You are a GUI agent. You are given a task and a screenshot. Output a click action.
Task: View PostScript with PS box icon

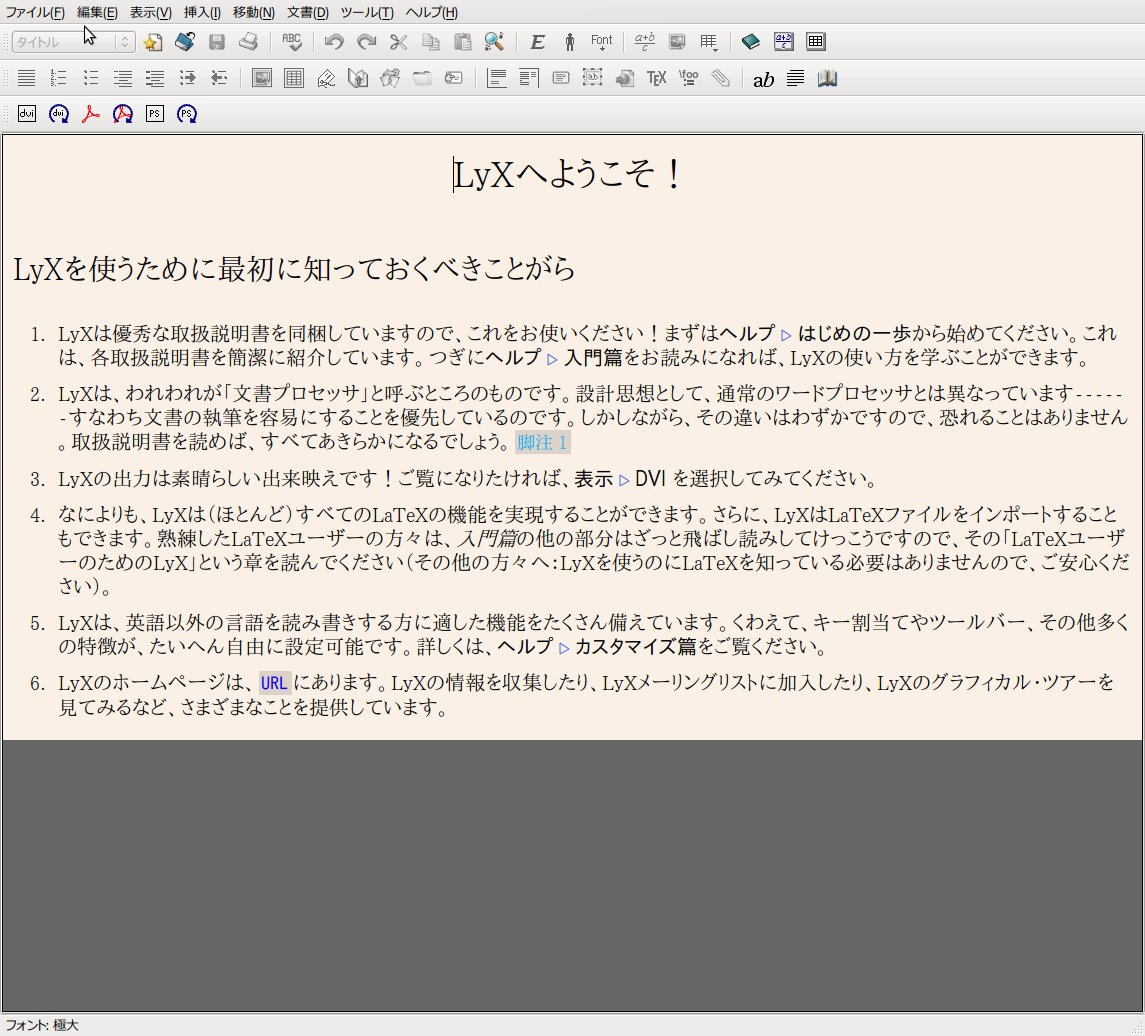[x=155, y=114]
